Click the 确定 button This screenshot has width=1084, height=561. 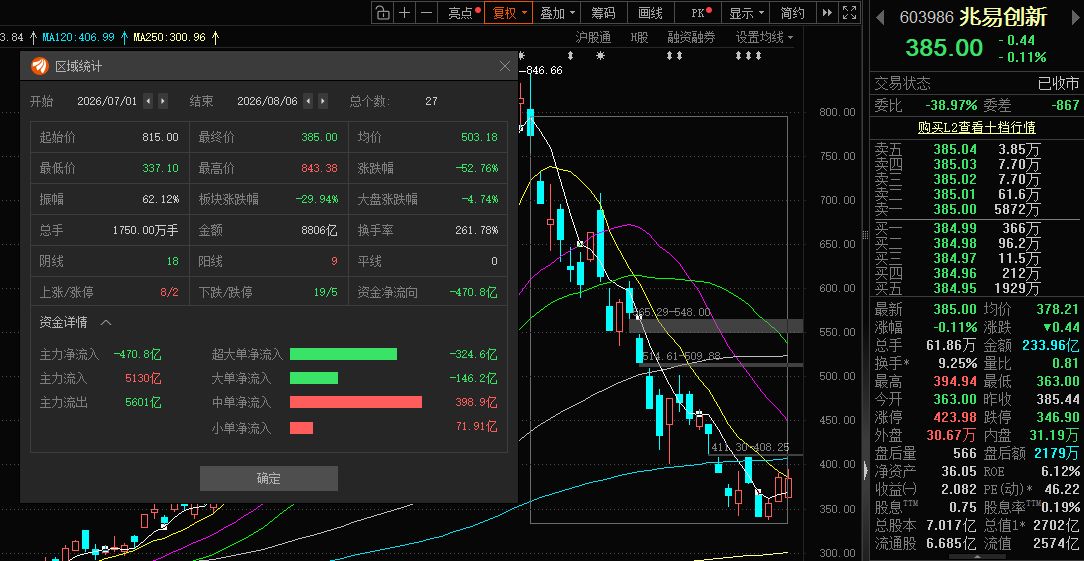[x=269, y=479]
